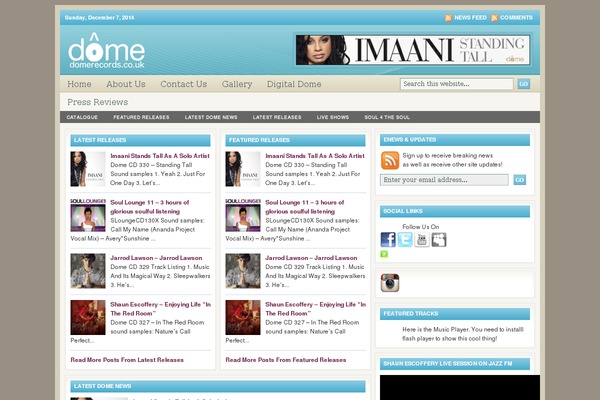Click the small green icon under Facebook
Image resolution: width=600 pixels, height=400 pixels.
tap(384, 254)
